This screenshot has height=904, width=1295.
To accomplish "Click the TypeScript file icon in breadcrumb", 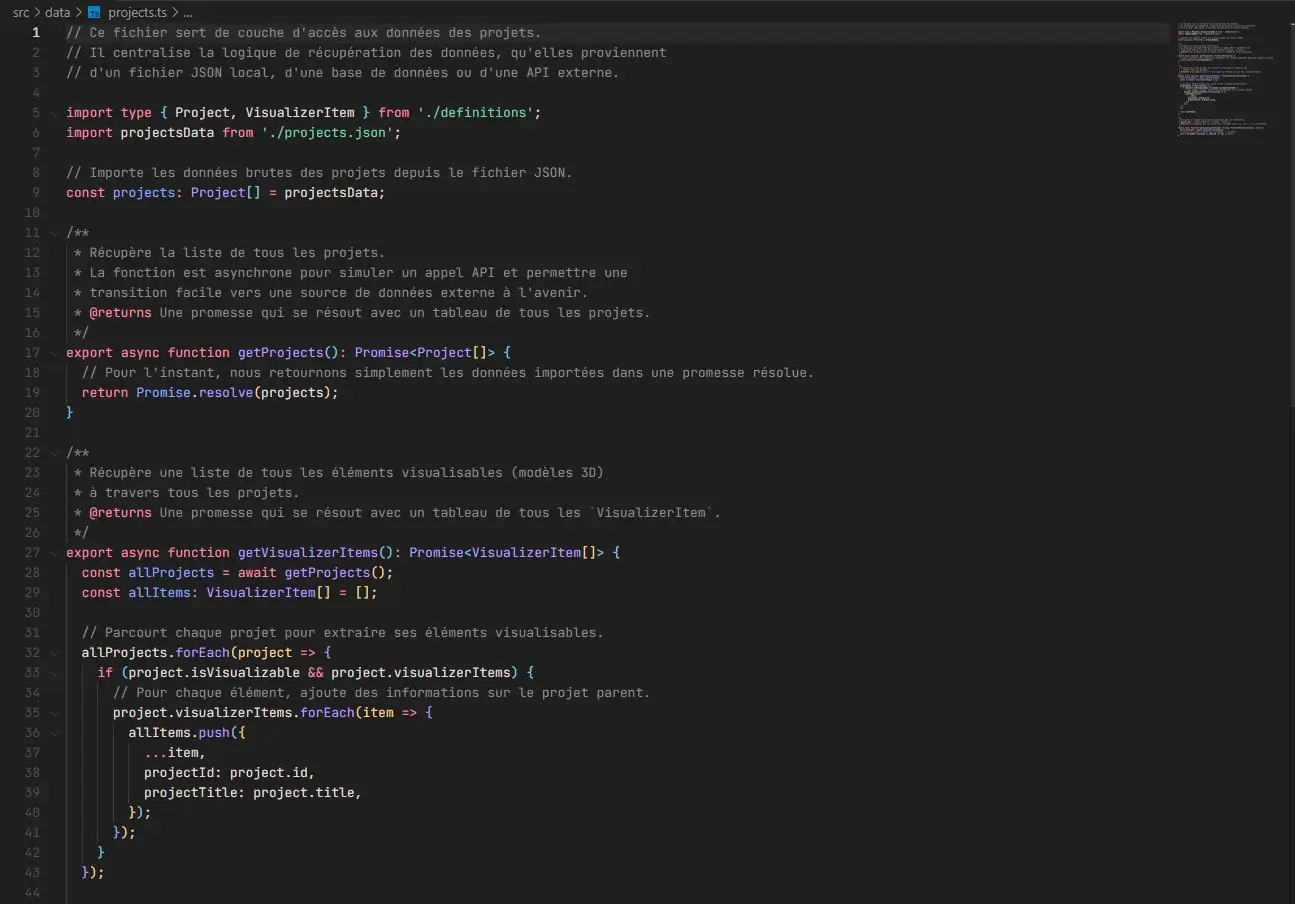I will (x=94, y=13).
